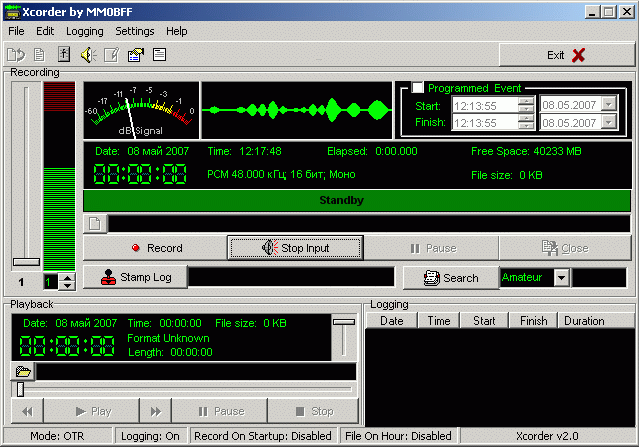Click the Finish date field 08.05.2007

coord(571,122)
